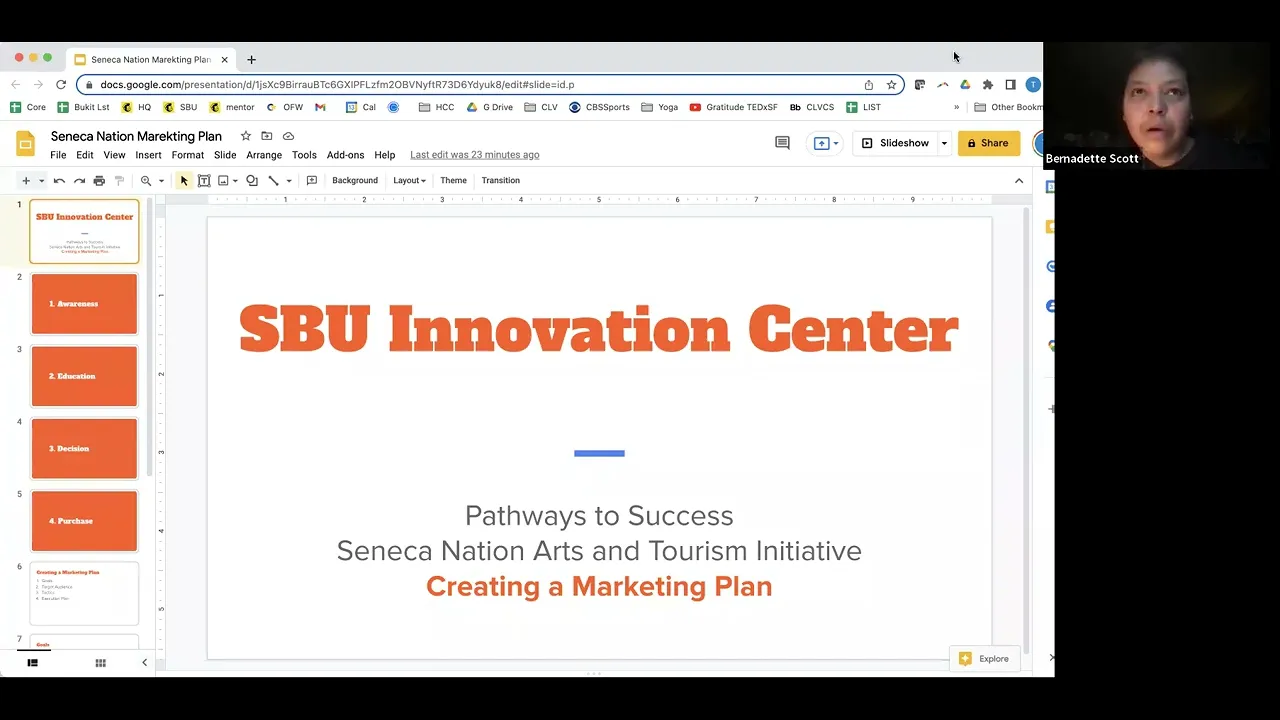
Task: Click the yellow Share button
Action: pyautogui.click(x=988, y=143)
